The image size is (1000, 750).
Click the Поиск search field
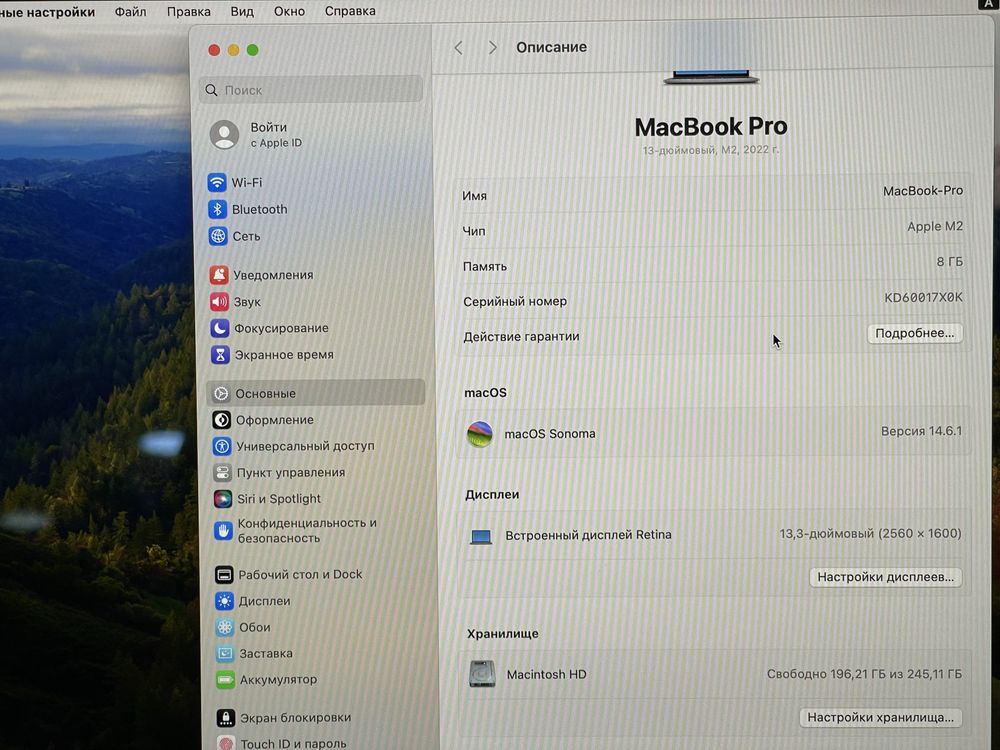pos(311,91)
